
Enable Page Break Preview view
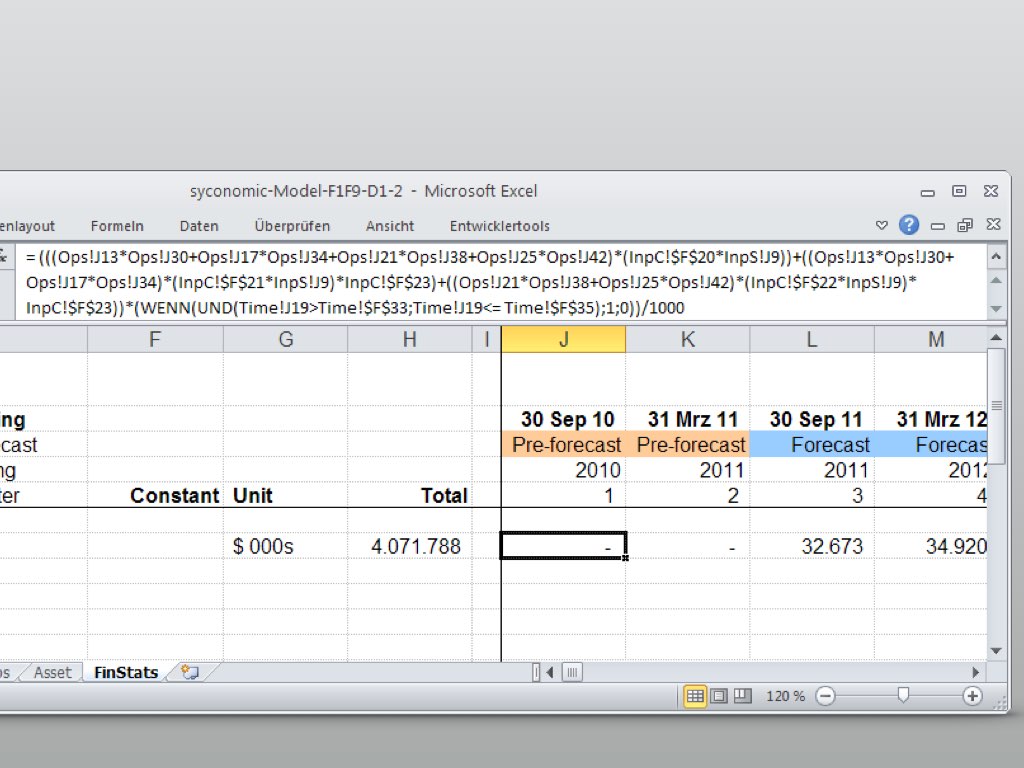(x=742, y=696)
